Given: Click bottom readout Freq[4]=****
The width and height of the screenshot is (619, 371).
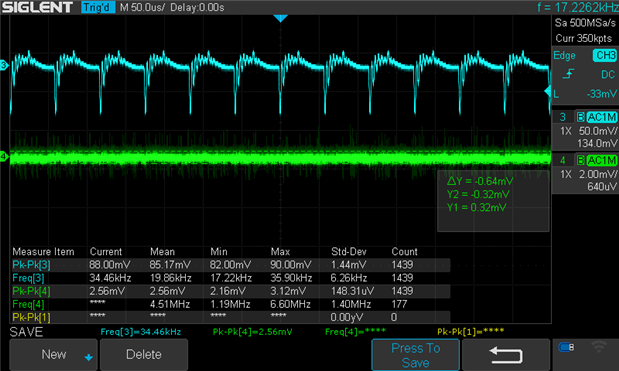Looking at the screenshot, I should click(355, 332).
